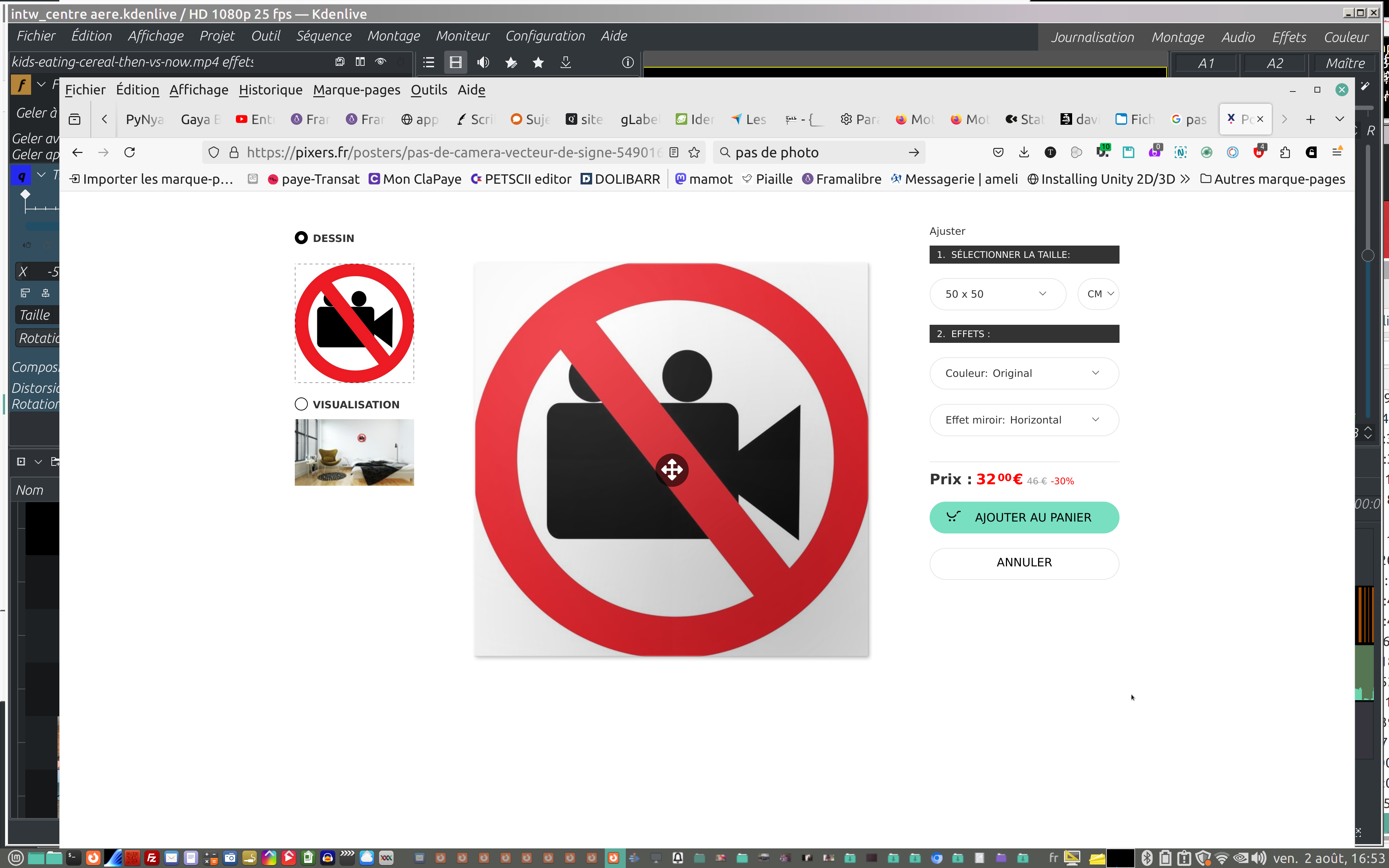
Task: Open Firefox extensions puzzle icon
Action: point(1285,152)
